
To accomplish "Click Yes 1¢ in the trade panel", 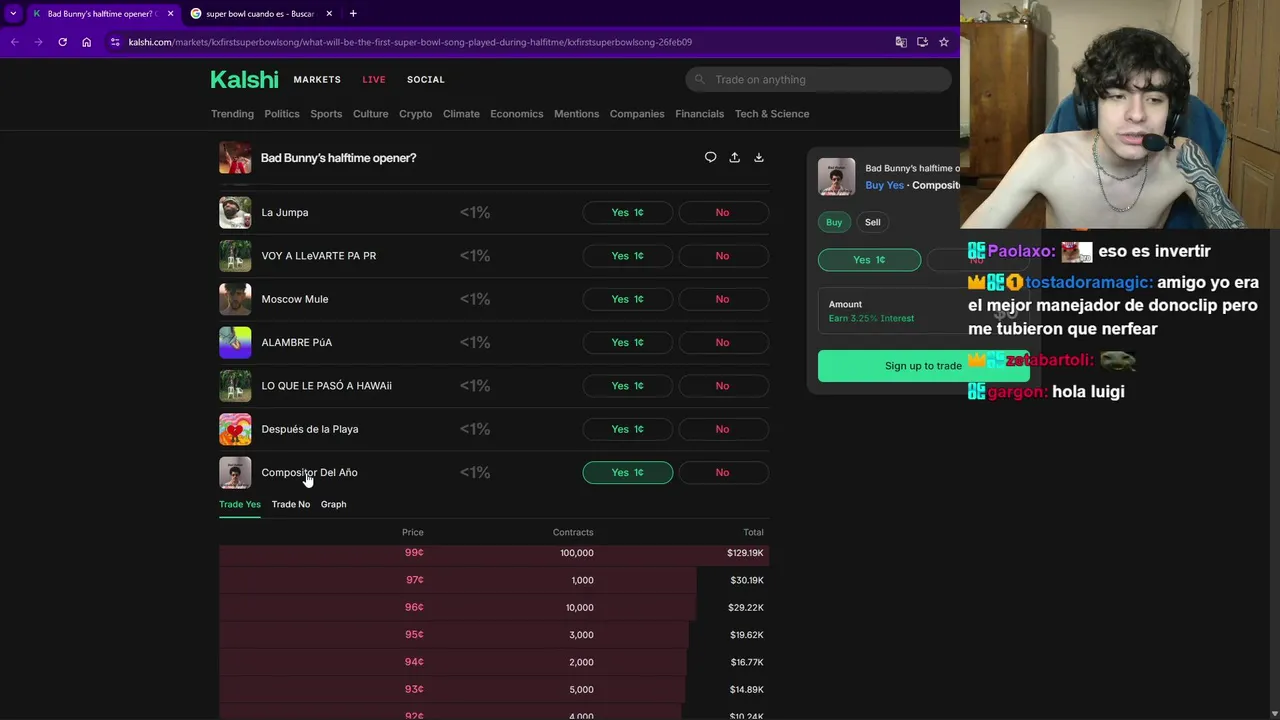I will click(x=869, y=260).
